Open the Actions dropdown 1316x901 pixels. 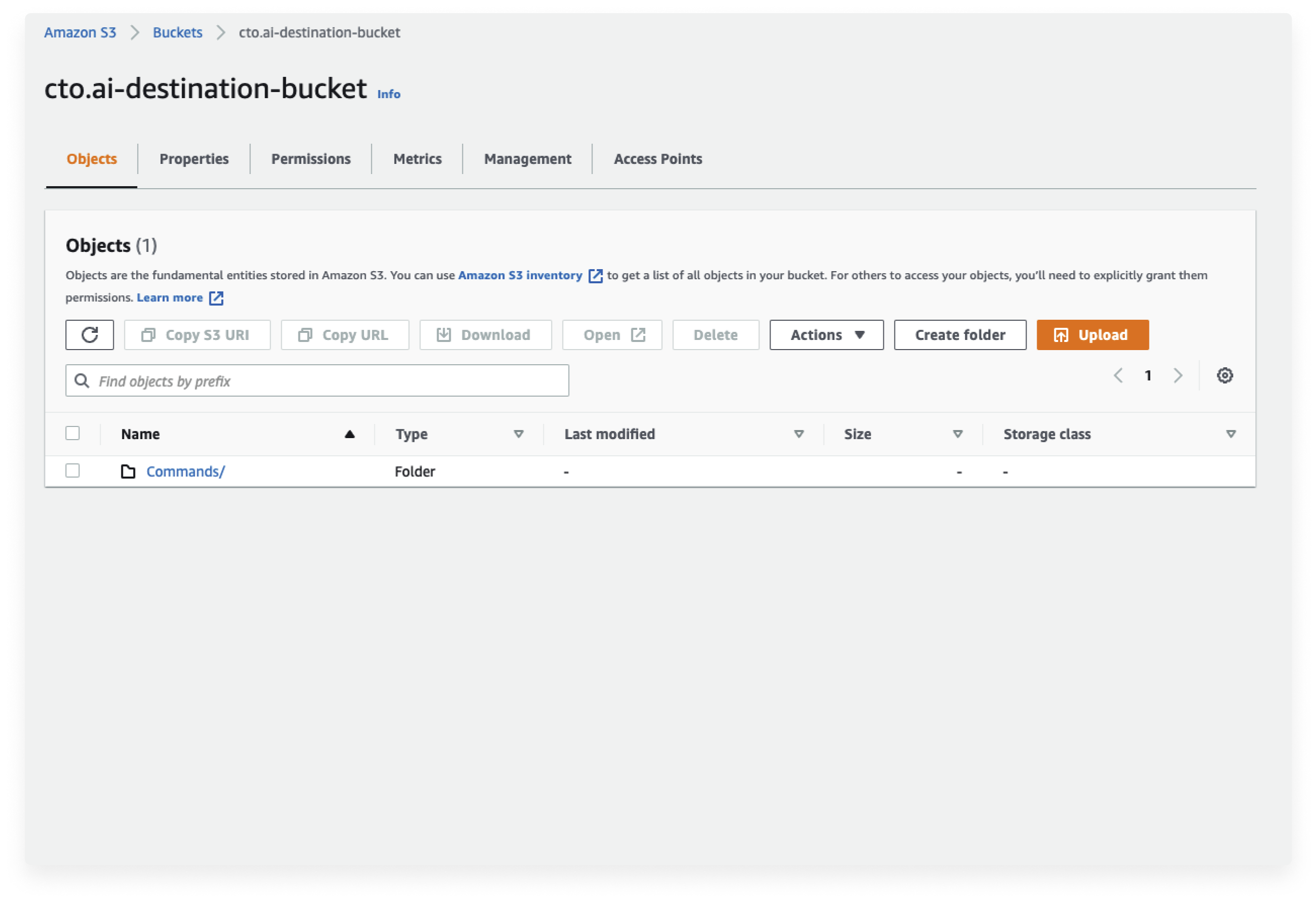coord(827,335)
